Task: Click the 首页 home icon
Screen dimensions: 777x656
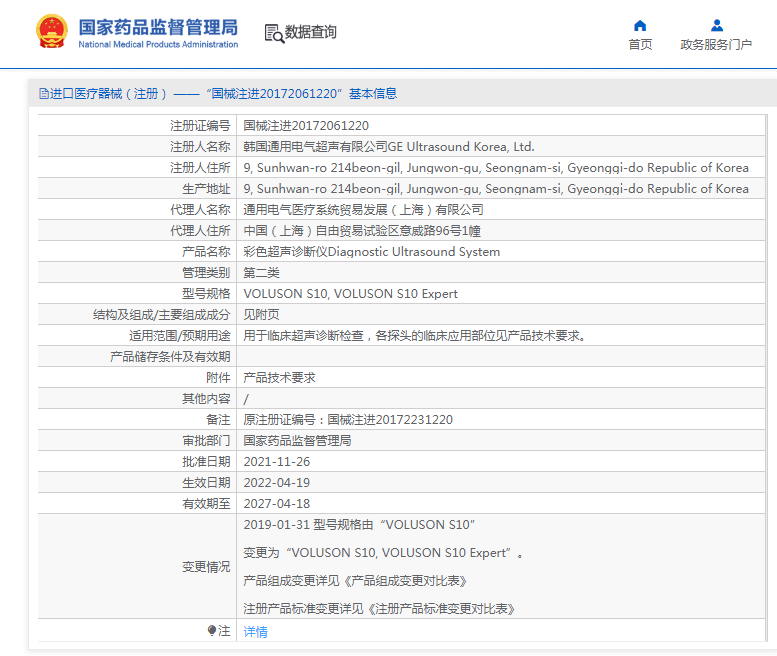Action: tap(640, 25)
